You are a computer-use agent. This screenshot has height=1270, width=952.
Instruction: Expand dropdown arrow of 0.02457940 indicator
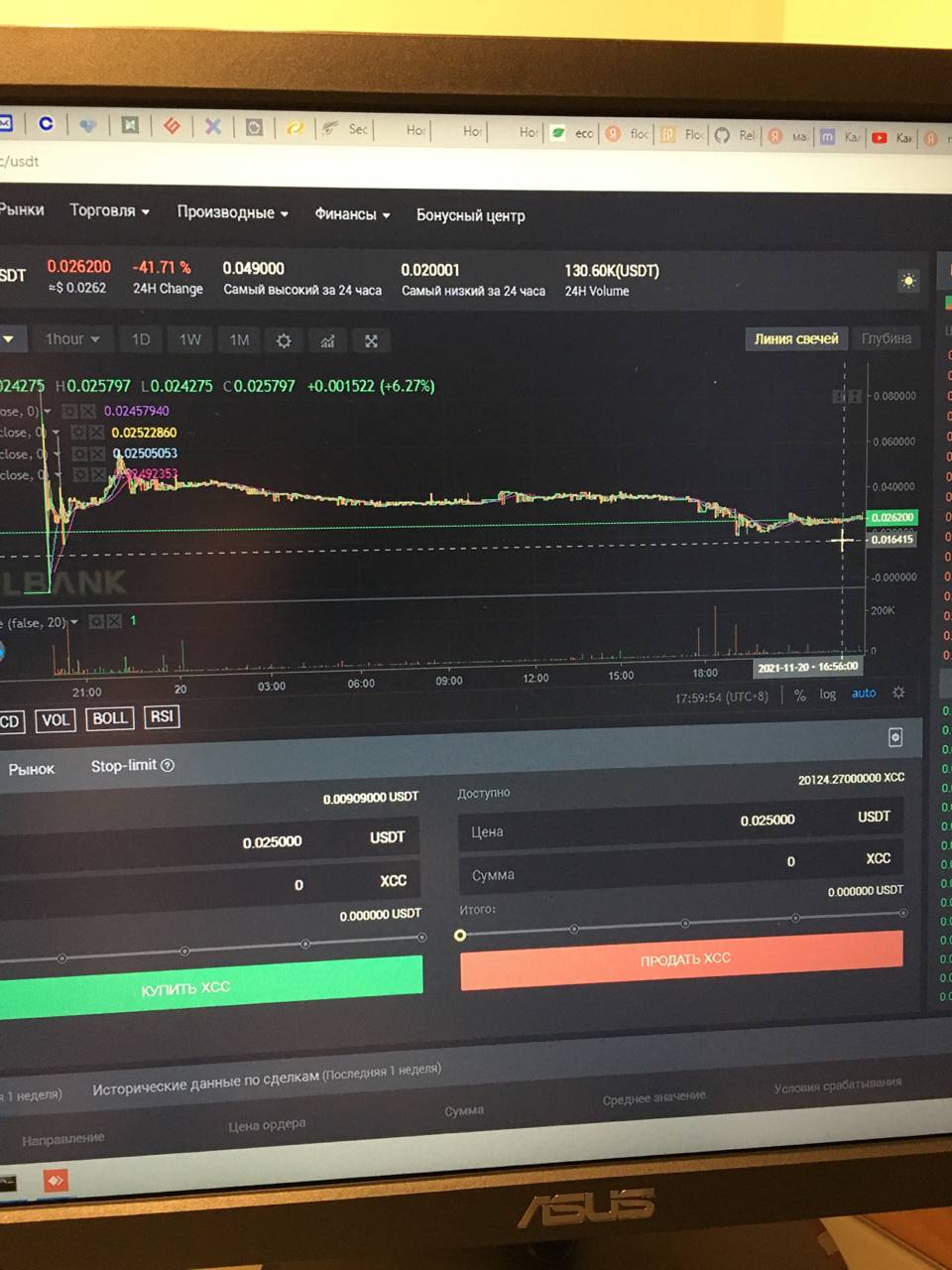click(47, 411)
